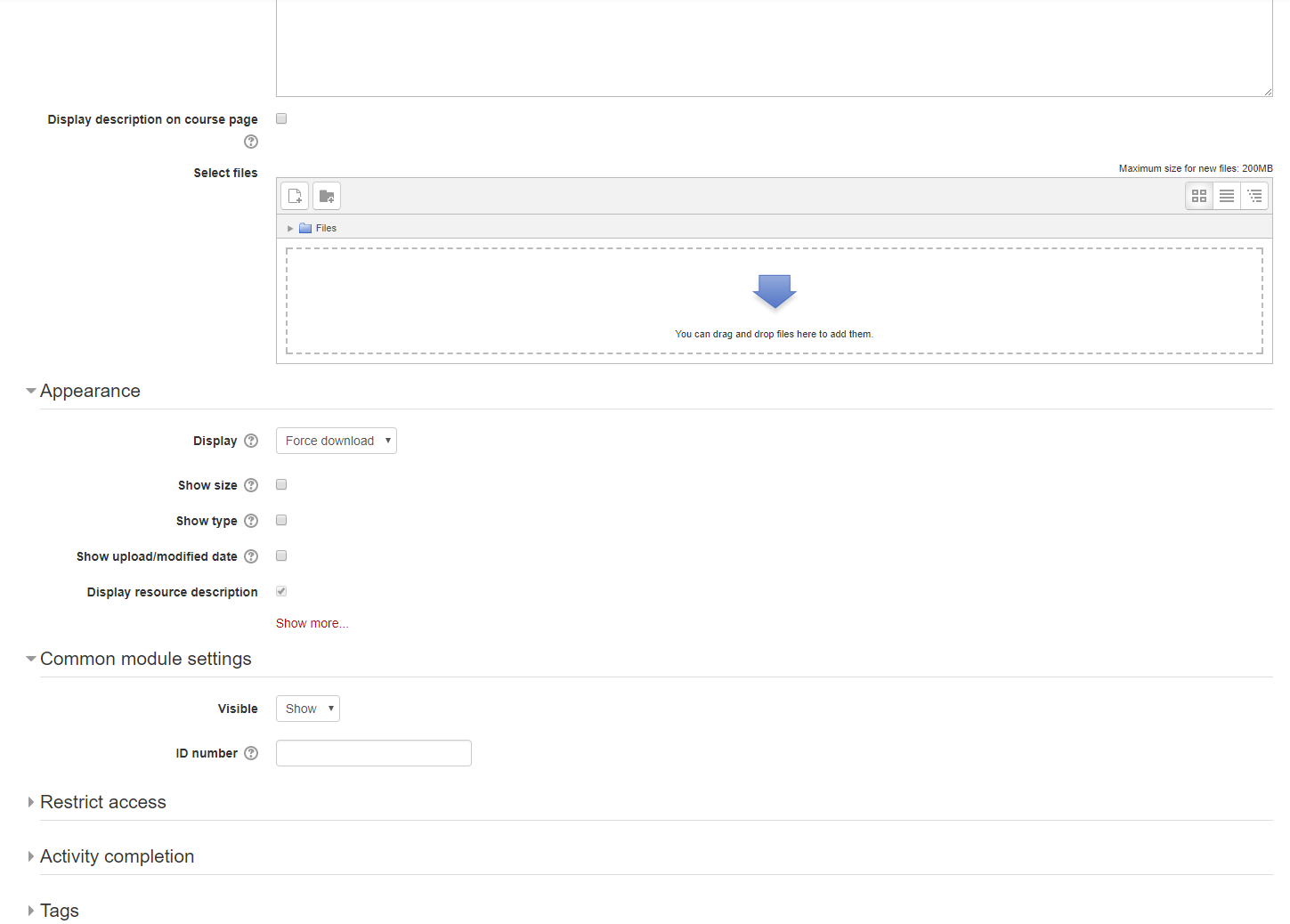The height and width of the screenshot is (924, 1290).
Task: Open help icon next to Show type
Action: (x=251, y=521)
